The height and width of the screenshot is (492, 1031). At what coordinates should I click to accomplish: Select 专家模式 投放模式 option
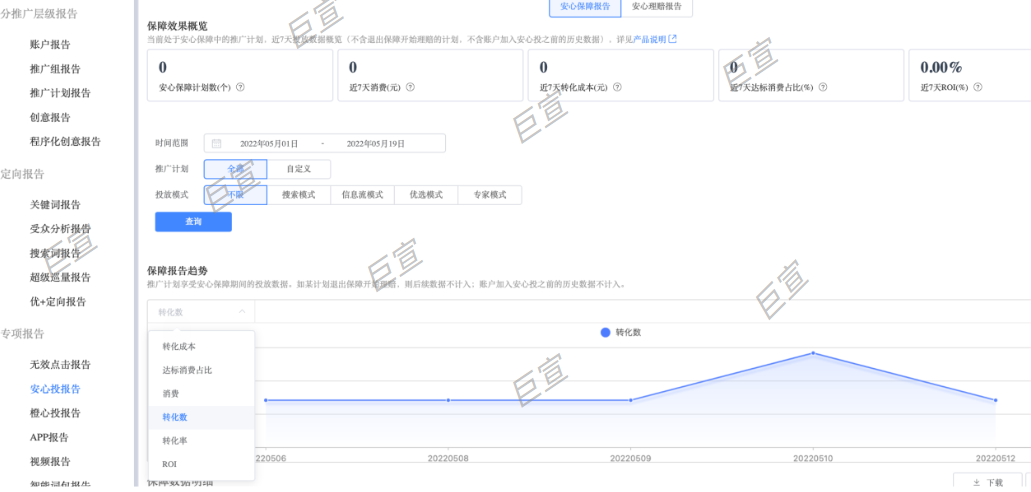click(489, 195)
